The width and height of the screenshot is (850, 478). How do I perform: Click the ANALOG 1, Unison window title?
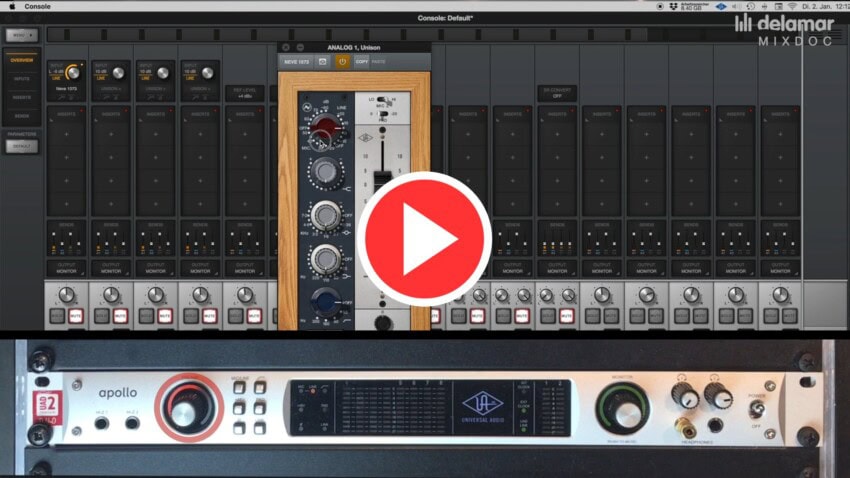[354, 48]
